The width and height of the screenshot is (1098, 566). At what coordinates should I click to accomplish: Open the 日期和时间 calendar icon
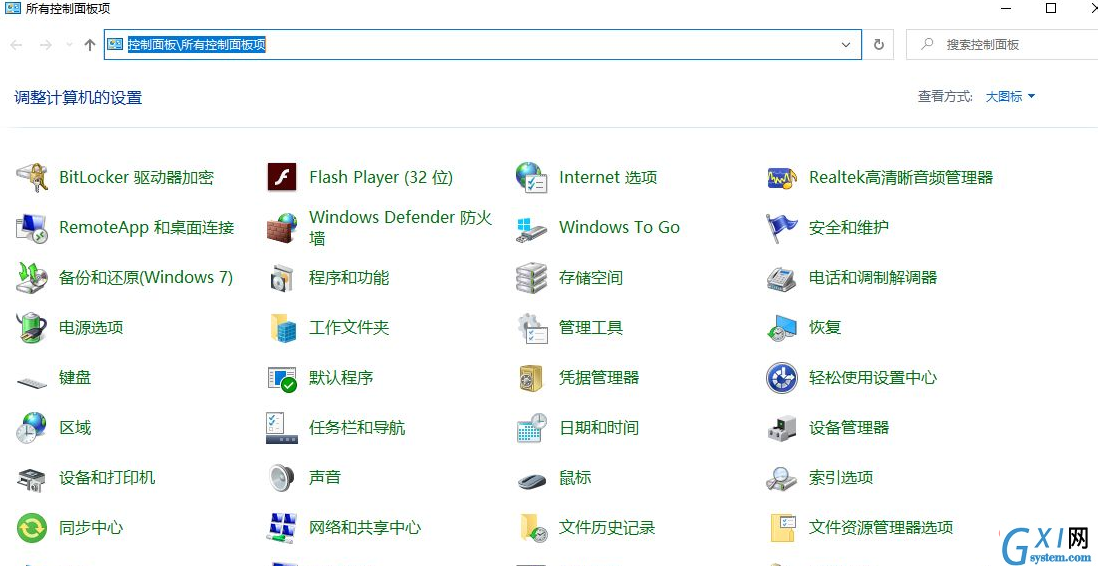[x=532, y=428]
